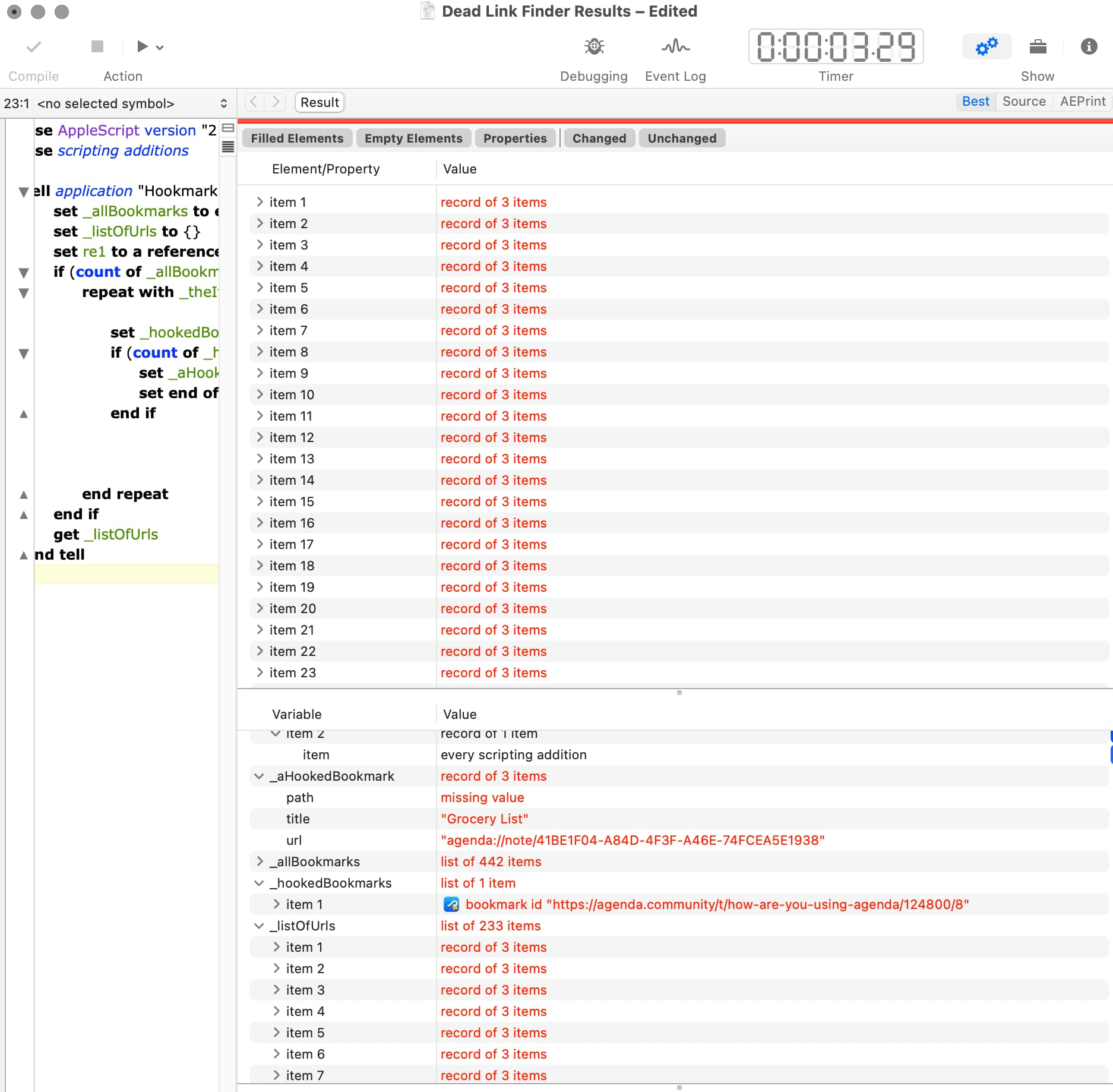Collapse the _hookedBookmarks variable

point(259,883)
